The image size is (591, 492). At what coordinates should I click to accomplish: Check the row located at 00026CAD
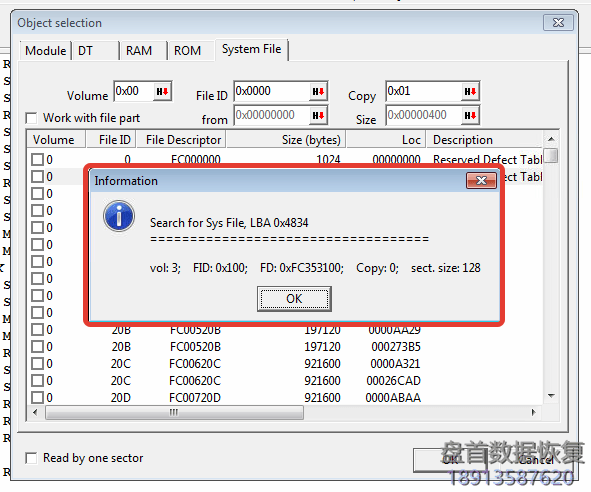37,380
